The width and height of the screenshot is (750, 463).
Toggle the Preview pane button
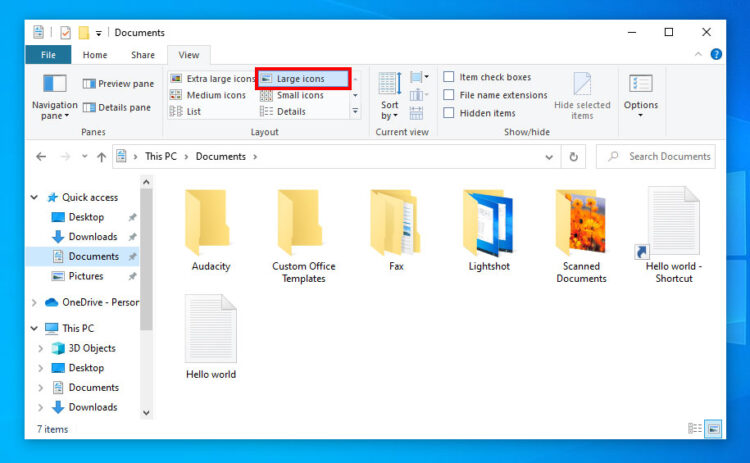118,84
